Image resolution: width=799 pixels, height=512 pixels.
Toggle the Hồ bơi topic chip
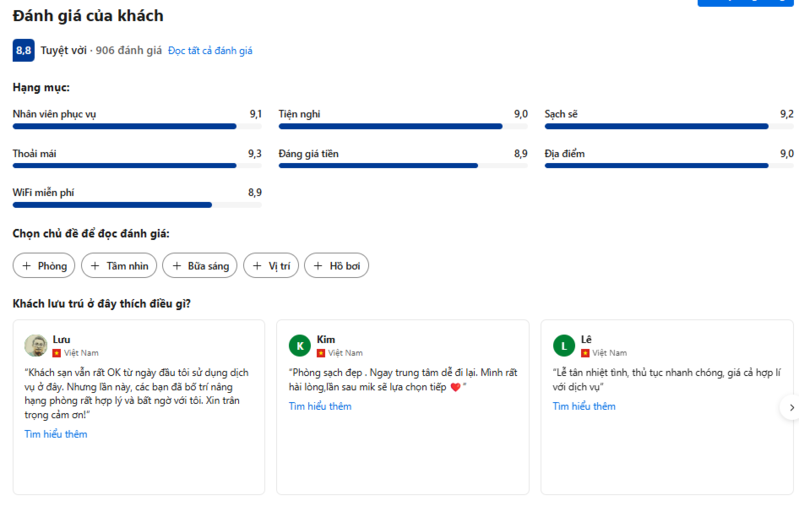click(x=337, y=266)
